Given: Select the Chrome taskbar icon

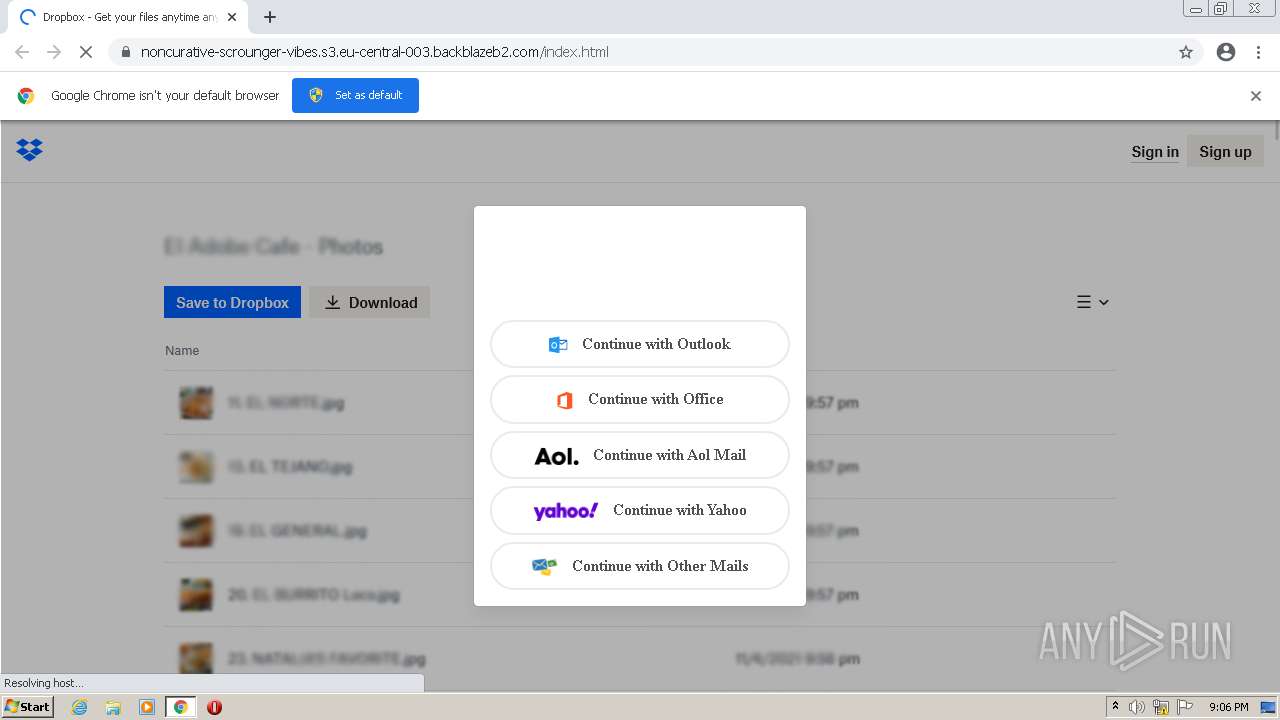Looking at the screenshot, I should [x=180, y=707].
